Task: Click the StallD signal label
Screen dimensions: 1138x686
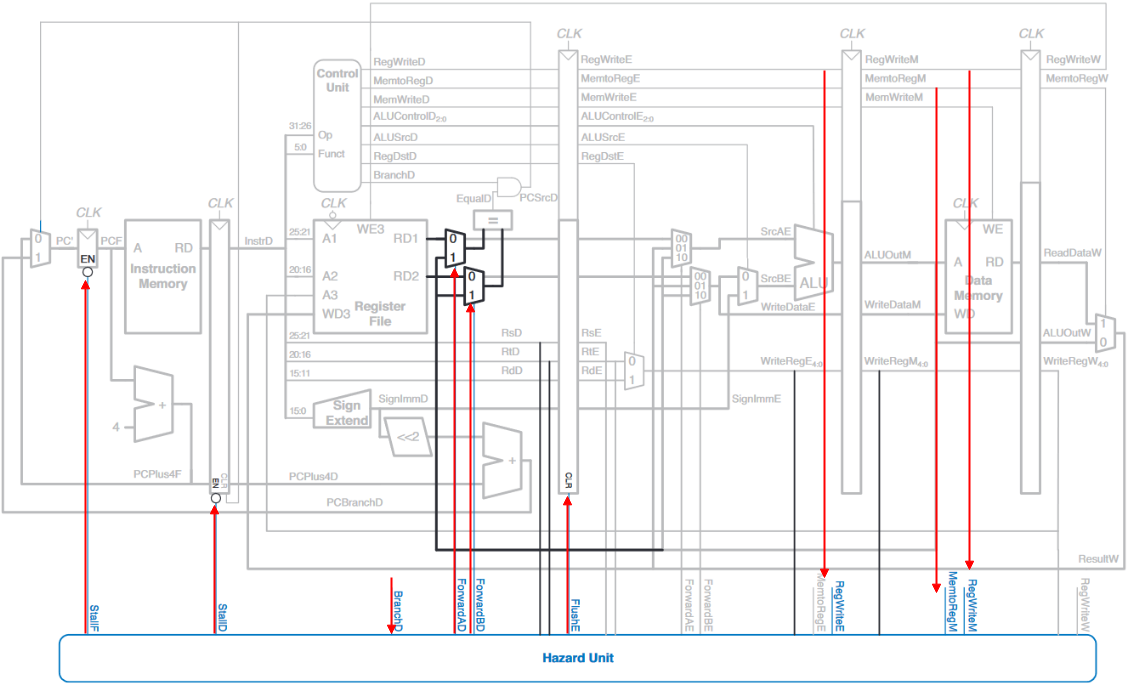Action: point(222,616)
